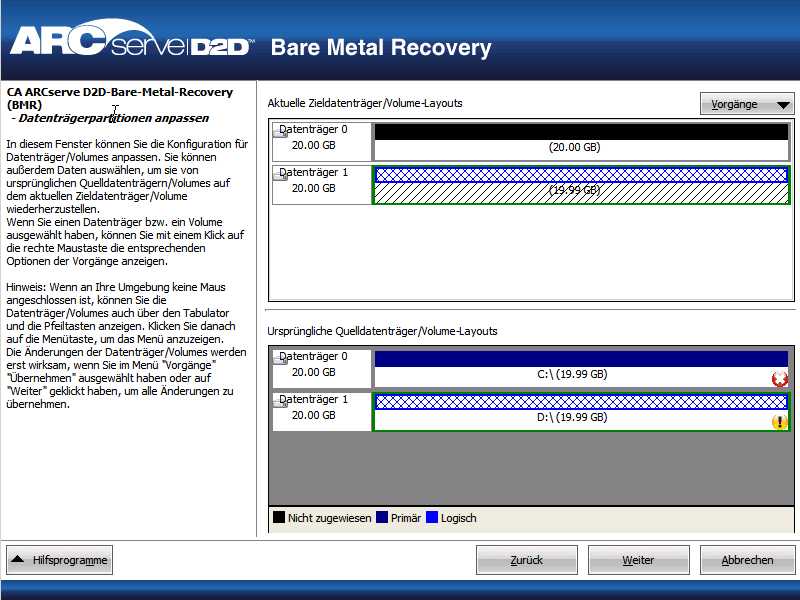This screenshot has width=800, height=600.
Task: Click the Zurück button
Action: coord(527,559)
